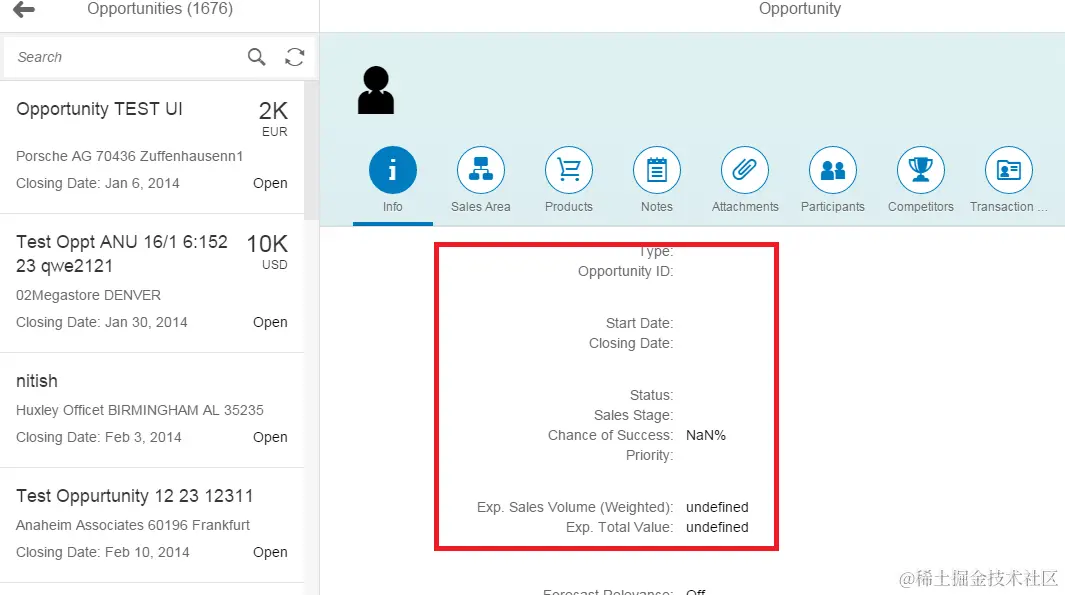Image resolution: width=1065 pixels, height=595 pixels.
Task: Open the Sales Area tab icon
Action: click(481, 170)
